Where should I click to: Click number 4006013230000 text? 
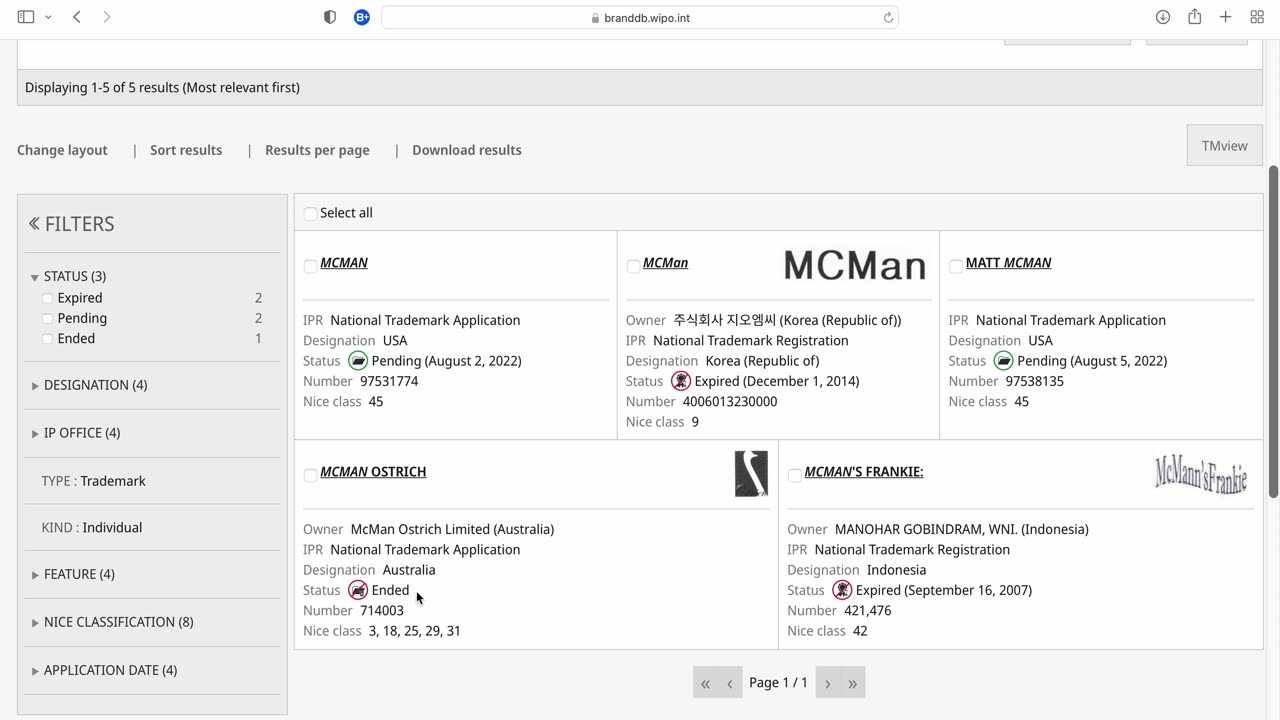pos(730,402)
